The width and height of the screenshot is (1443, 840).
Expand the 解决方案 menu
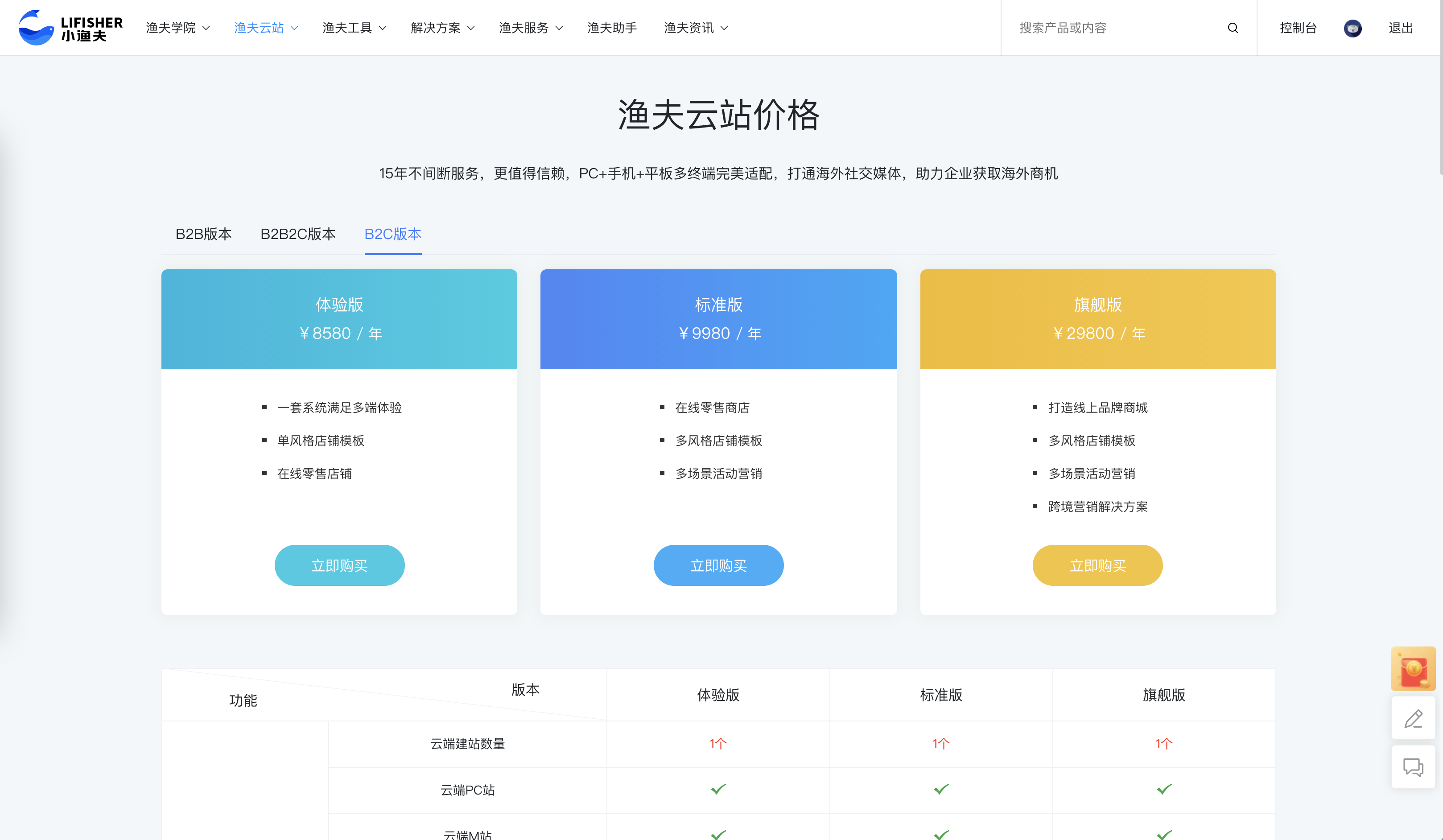(442, 28)
